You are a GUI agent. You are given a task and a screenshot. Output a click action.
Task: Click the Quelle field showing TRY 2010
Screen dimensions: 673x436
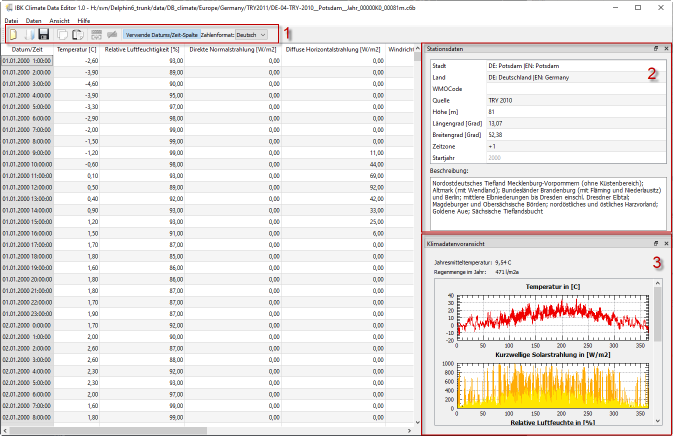coord(576,100)
